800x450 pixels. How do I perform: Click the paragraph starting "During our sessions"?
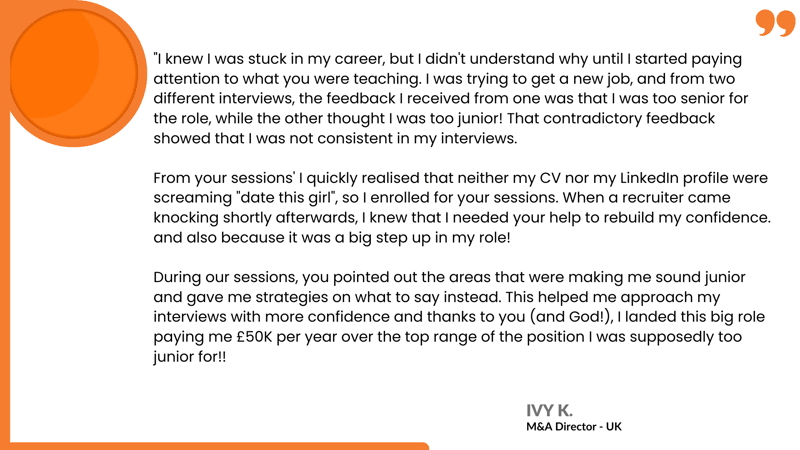450,316
